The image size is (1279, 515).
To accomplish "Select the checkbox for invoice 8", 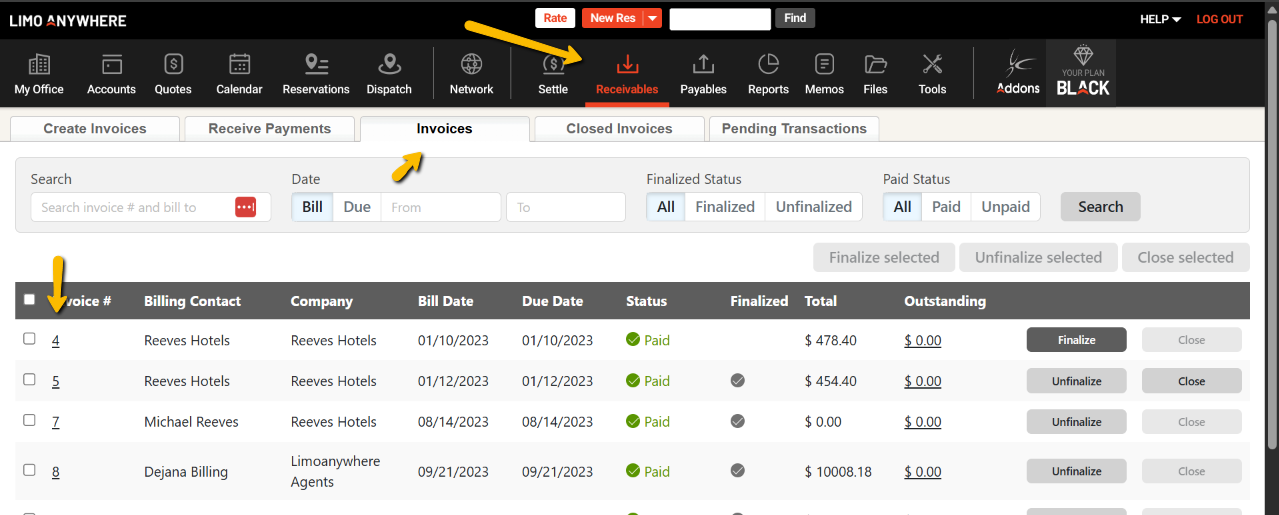I will (x=29, y=470).
